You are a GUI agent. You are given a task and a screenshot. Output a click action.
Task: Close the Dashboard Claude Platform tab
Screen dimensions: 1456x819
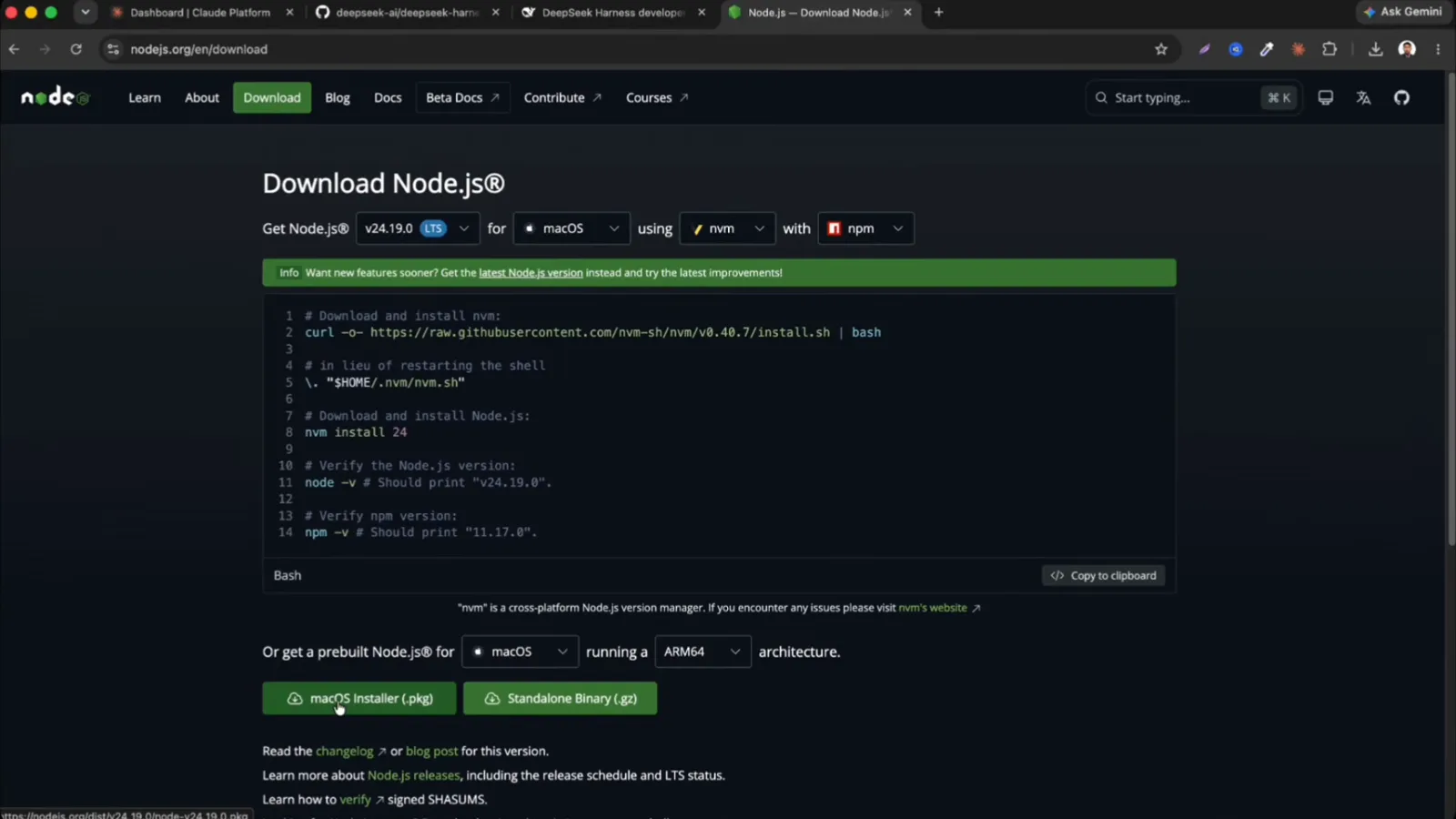[x=289, y=13]
